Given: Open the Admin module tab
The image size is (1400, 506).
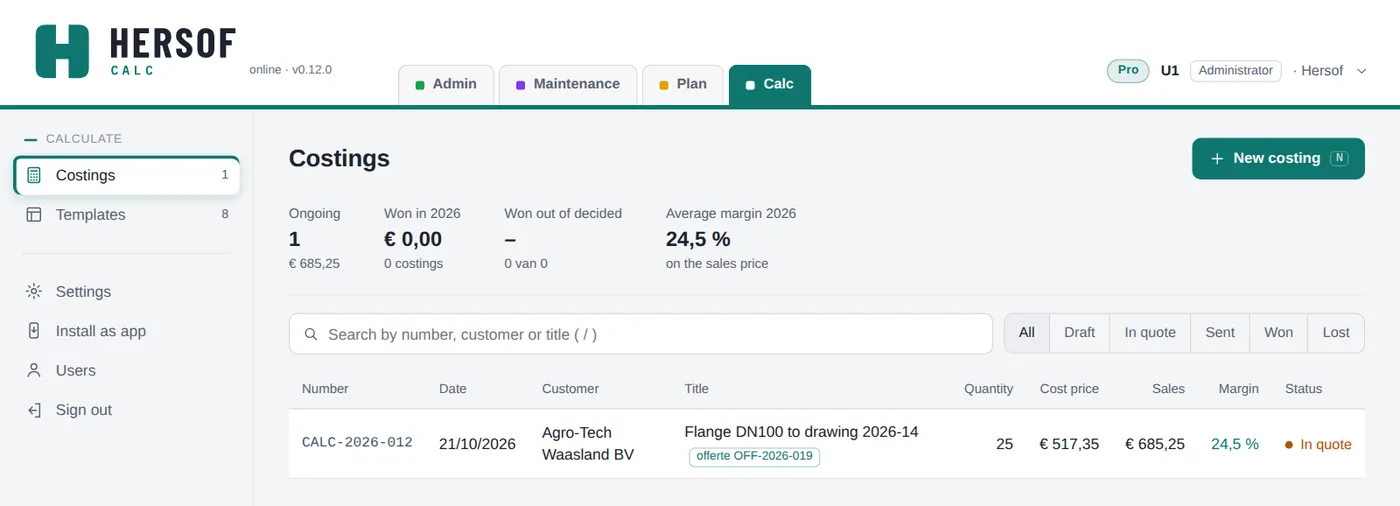Looking at the screenshot, I should (446, 84).
